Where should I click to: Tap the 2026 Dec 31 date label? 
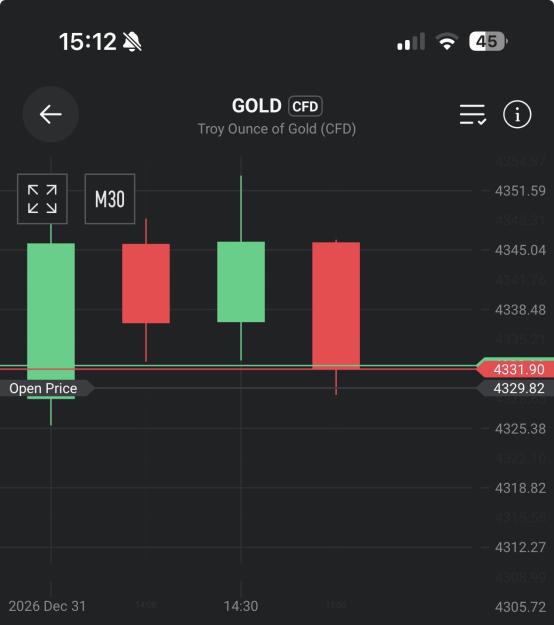(x=47, y=606)
